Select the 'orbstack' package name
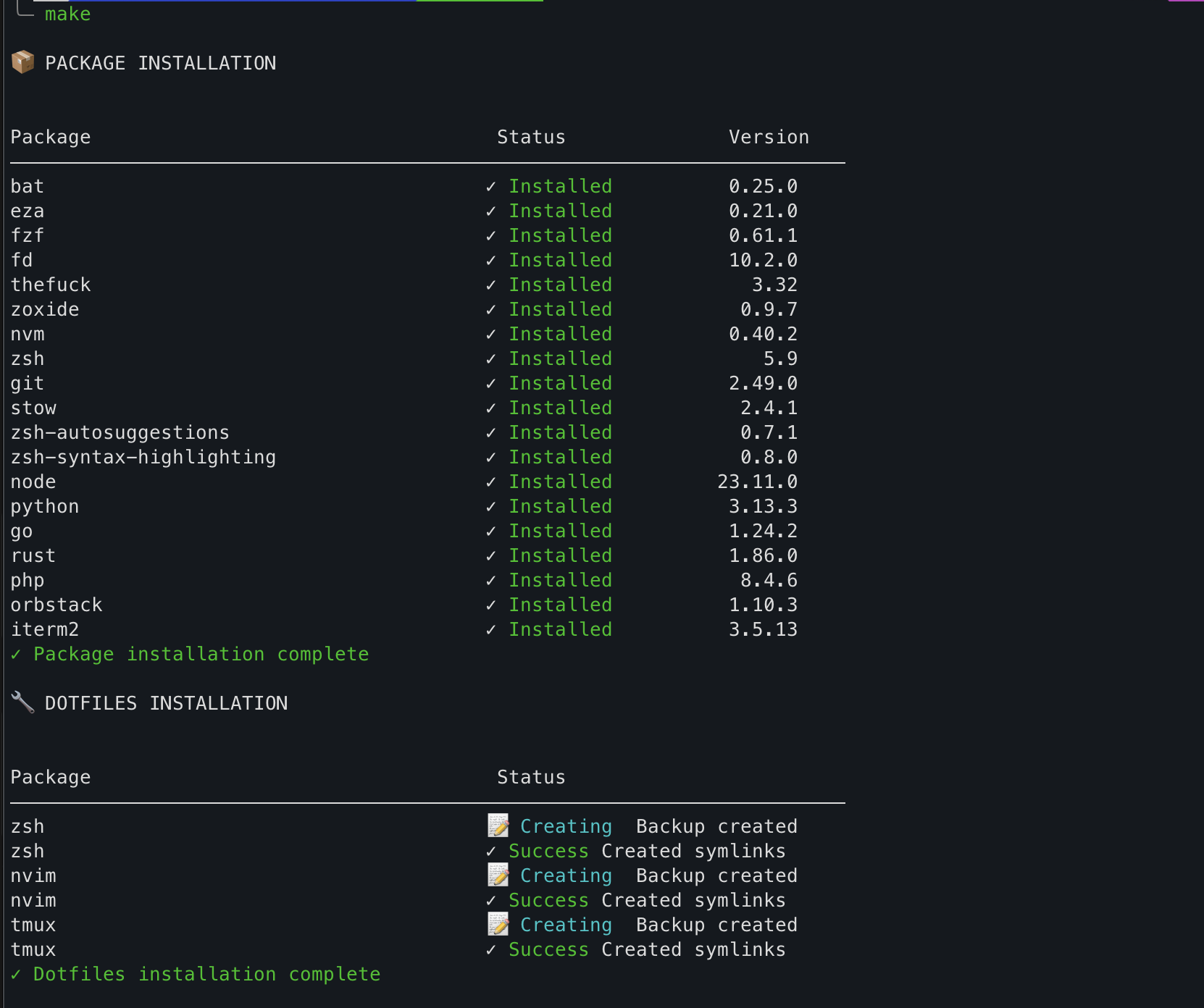This screenshot has height=1008, width=1204. 57,605
